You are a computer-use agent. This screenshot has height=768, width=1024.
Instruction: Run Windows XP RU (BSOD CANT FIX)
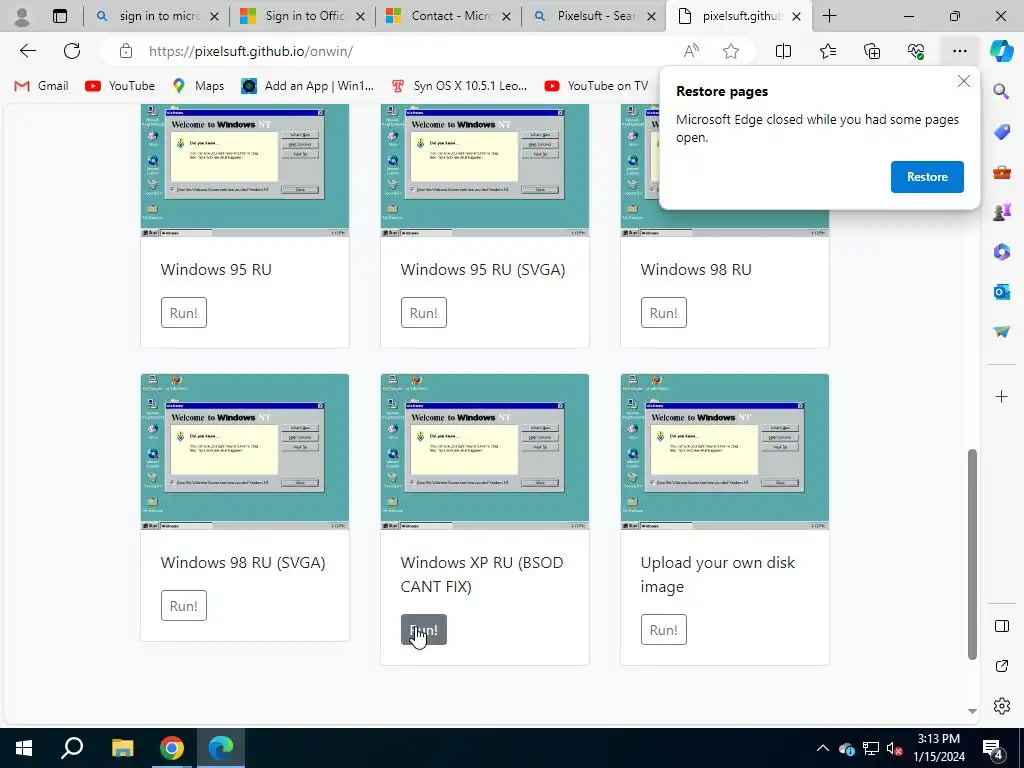click(424, 630)
